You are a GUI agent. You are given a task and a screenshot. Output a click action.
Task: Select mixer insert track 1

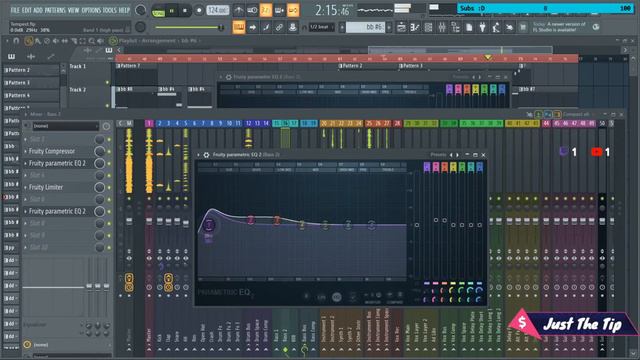[149, 123]
